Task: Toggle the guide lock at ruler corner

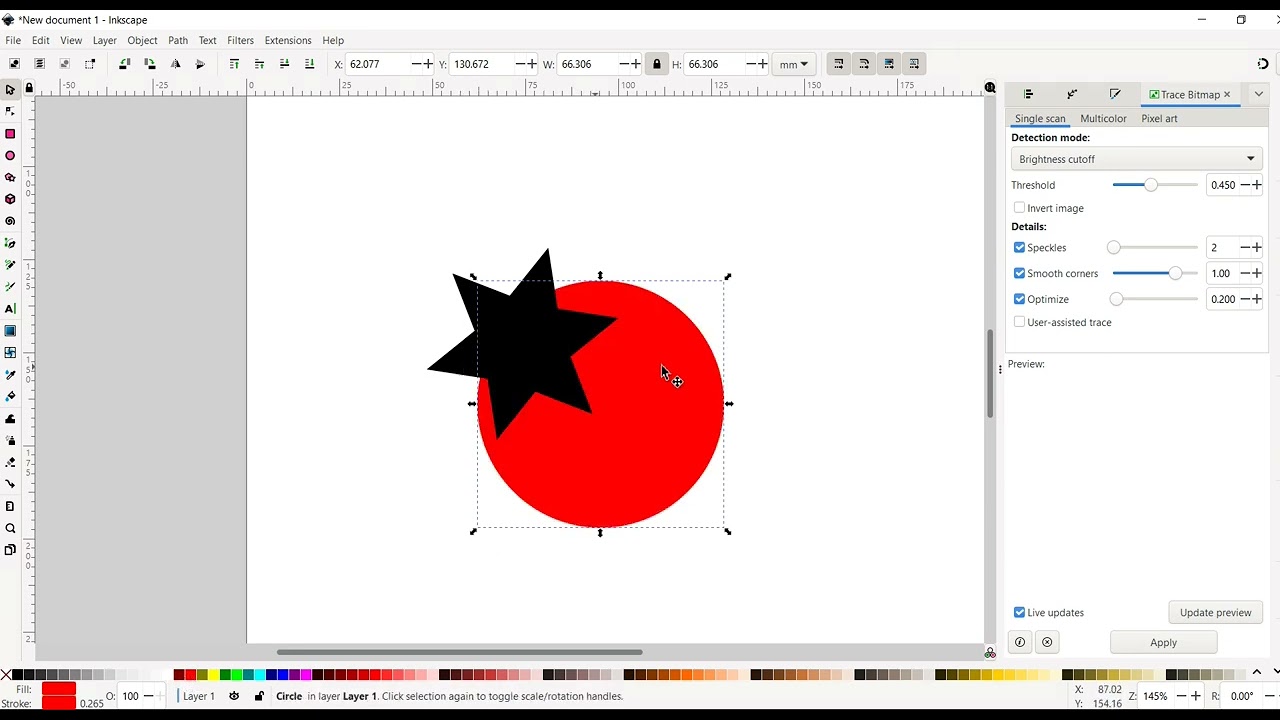Action: coord(29,88)
